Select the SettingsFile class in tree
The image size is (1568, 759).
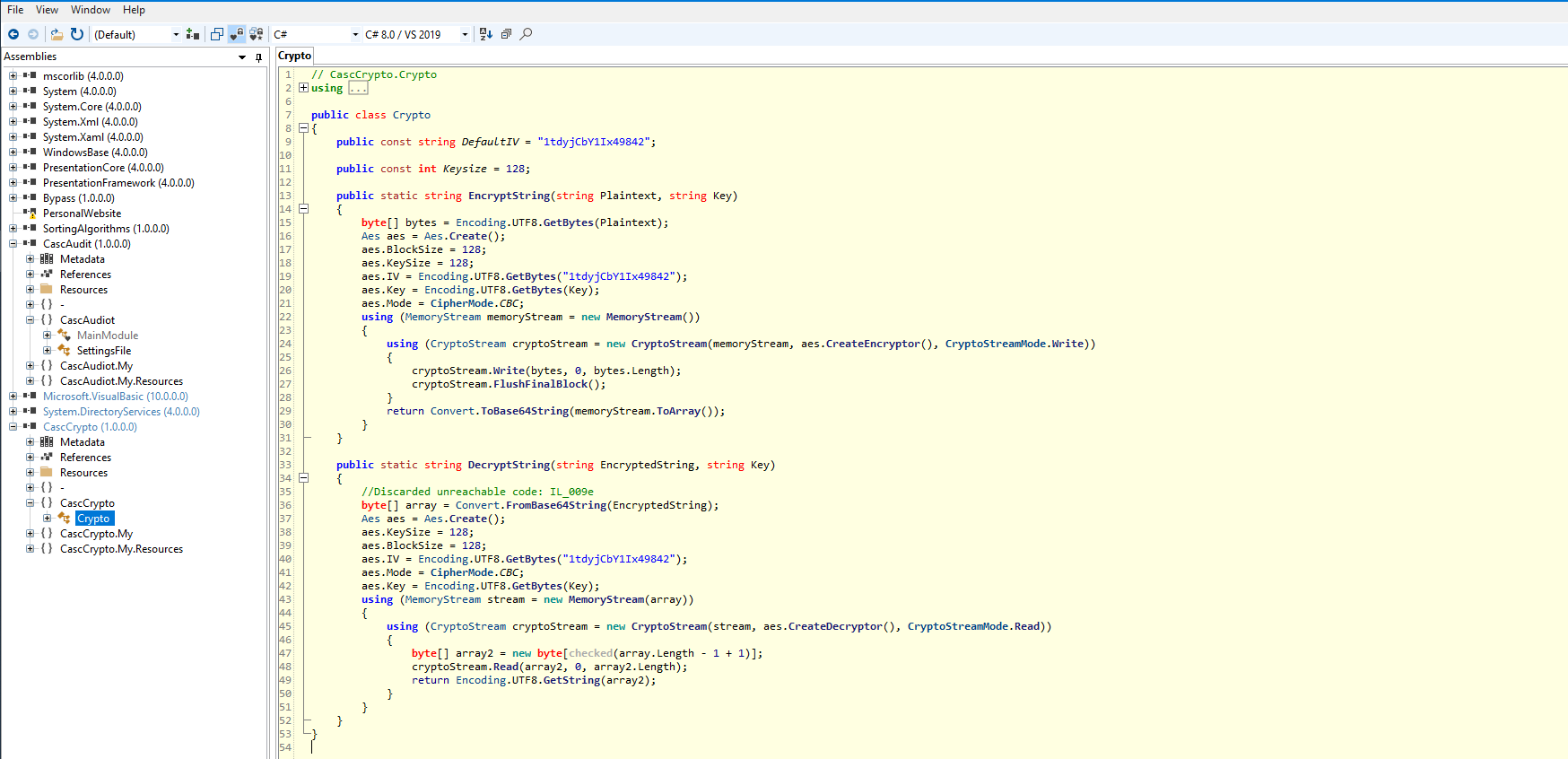pyautogui.click(x=103, y=351)
